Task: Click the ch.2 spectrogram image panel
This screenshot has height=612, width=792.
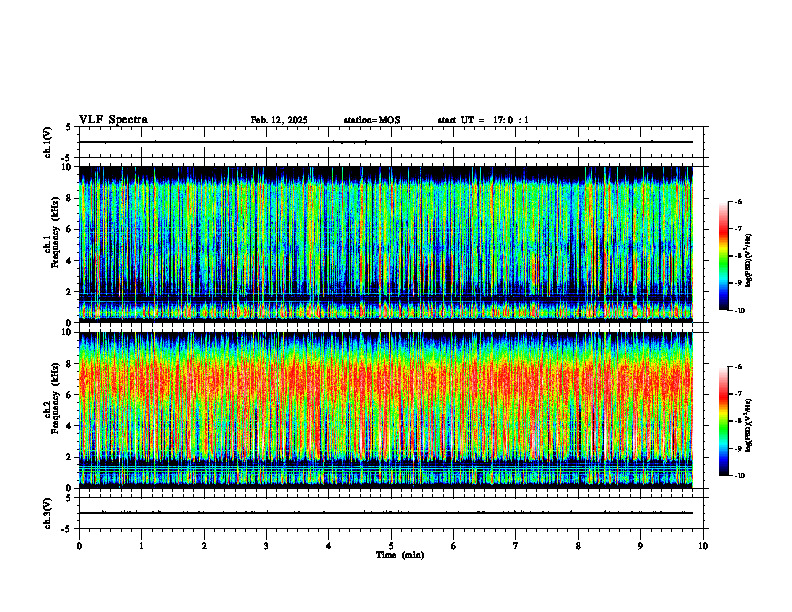Action: coord(386,410)
